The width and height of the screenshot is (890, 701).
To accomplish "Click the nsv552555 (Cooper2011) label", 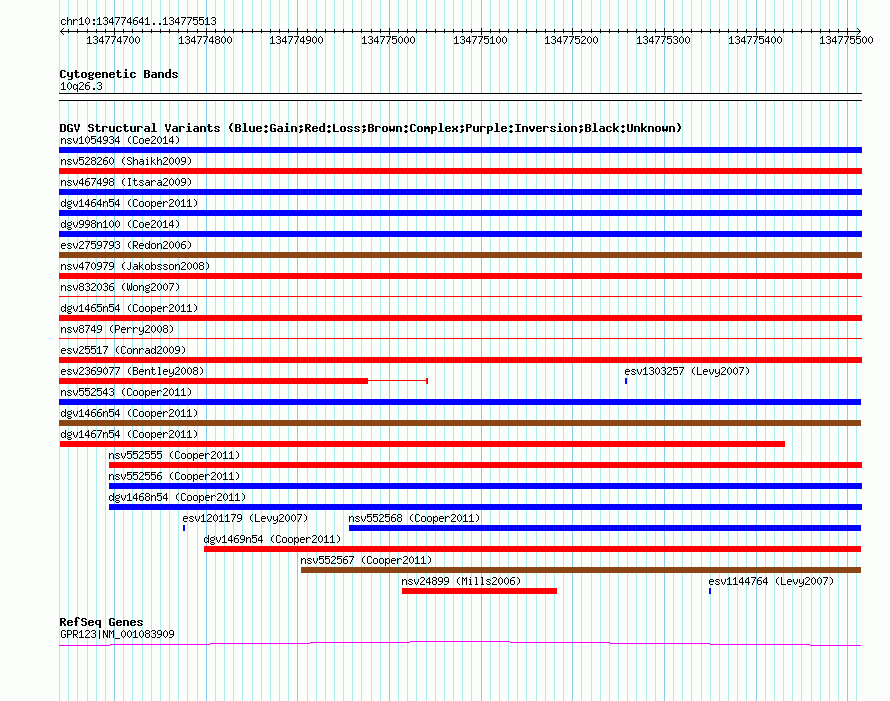I will [174, 455].
